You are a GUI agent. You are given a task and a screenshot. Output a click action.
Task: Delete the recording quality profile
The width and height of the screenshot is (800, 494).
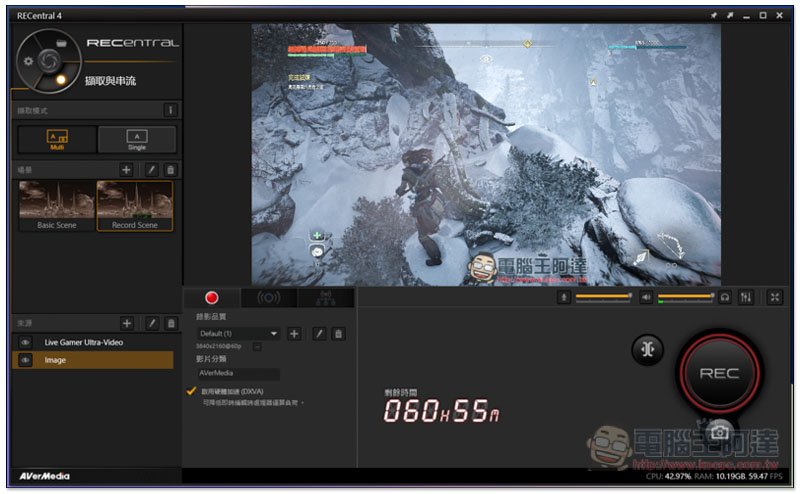(x=338, y=334)
